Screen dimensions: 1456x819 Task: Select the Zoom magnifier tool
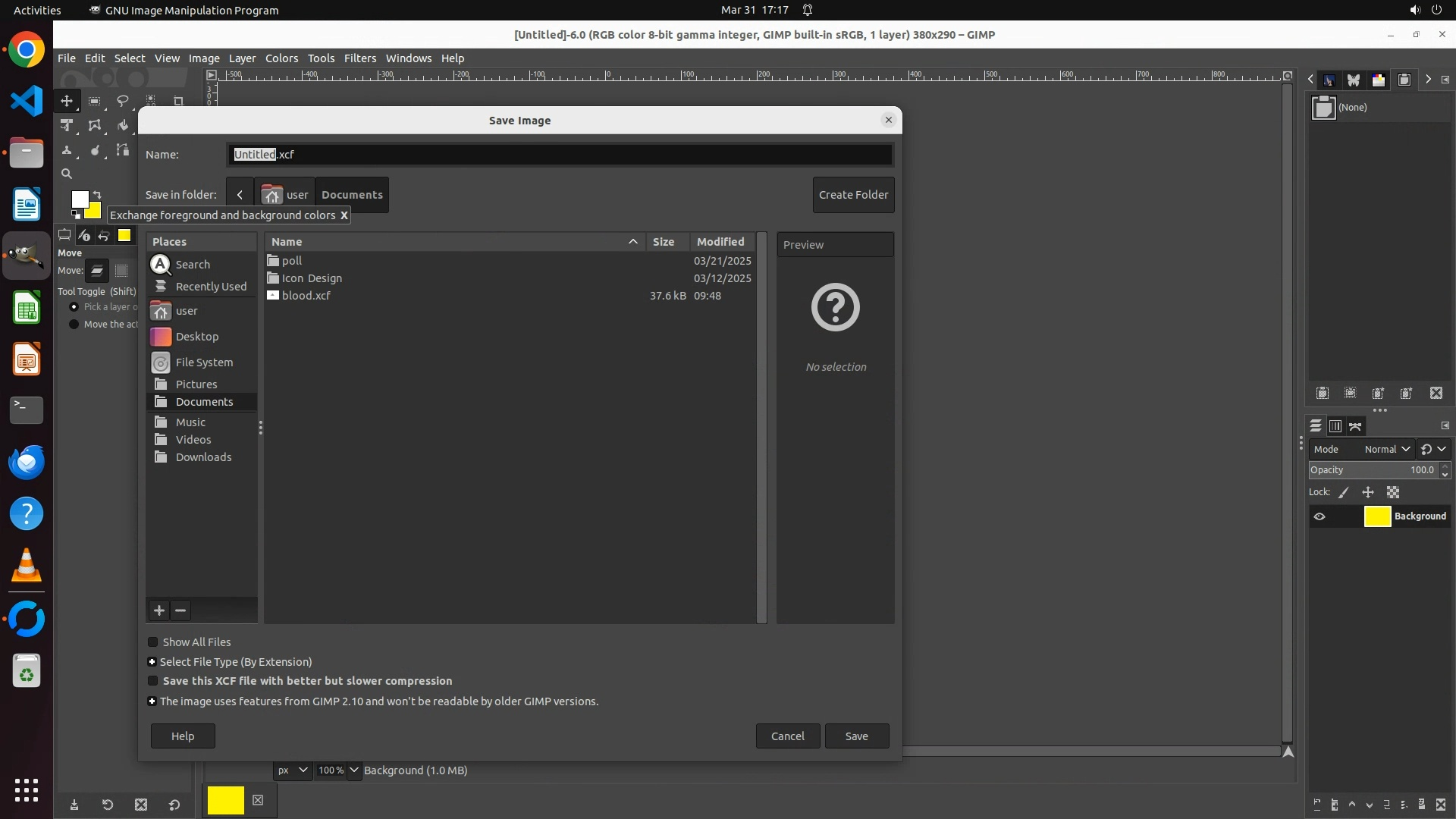[x=67, y=174]
